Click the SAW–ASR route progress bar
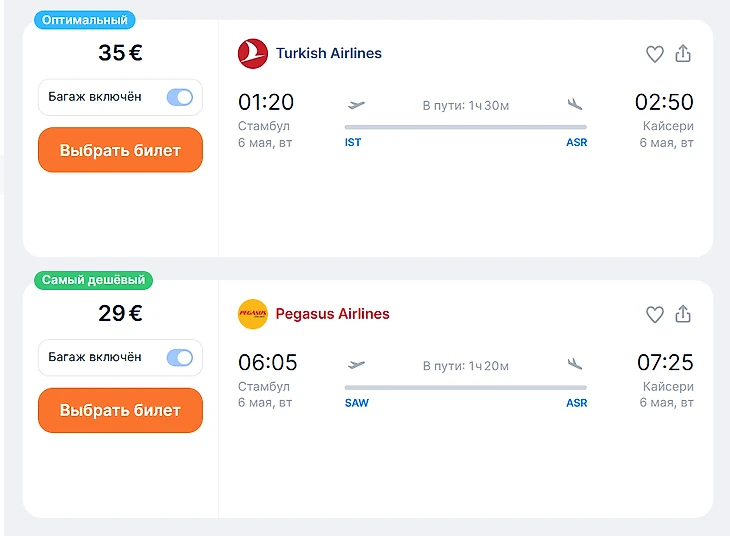 465,387
